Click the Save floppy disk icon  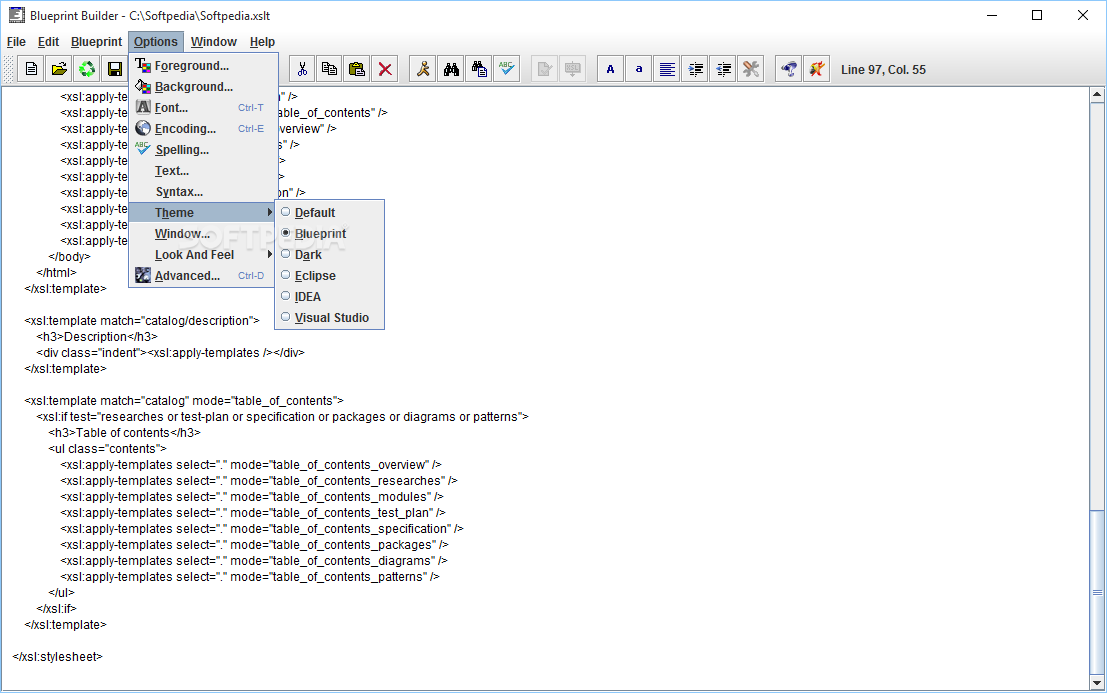114,69
